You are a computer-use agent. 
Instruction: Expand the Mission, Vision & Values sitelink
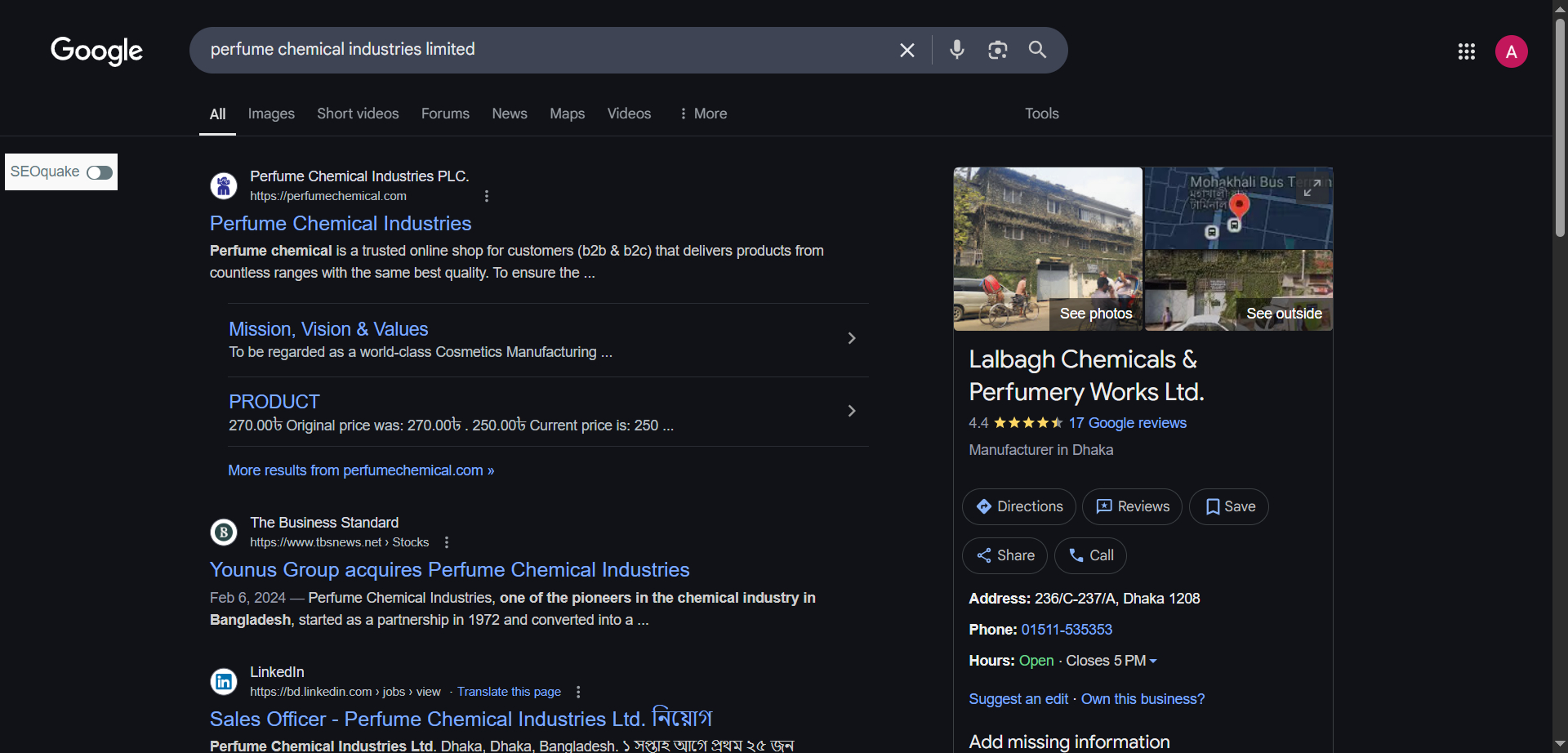[851, 338]
